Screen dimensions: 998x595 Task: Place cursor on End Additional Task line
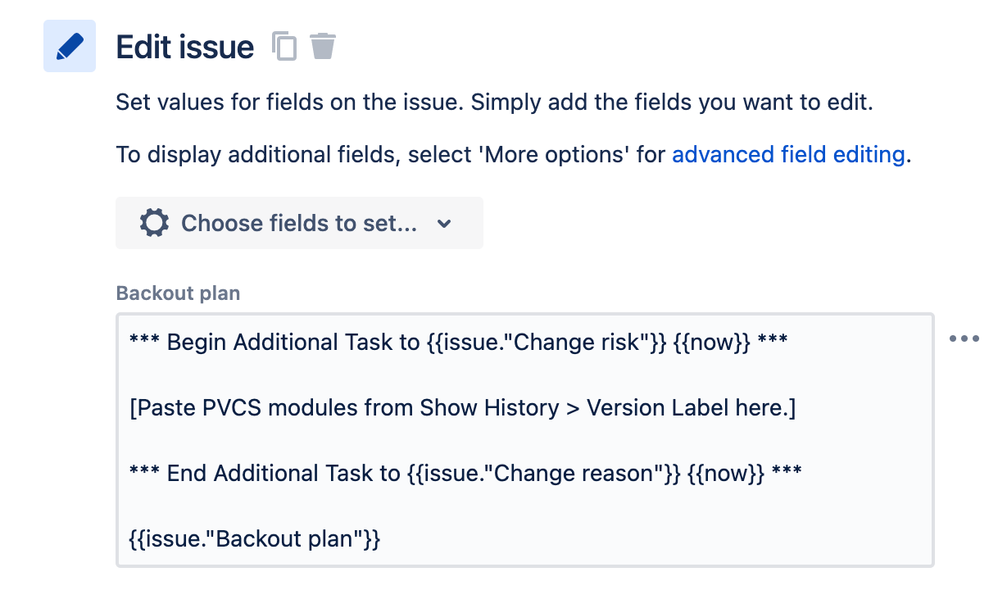[x=465, y=473]
